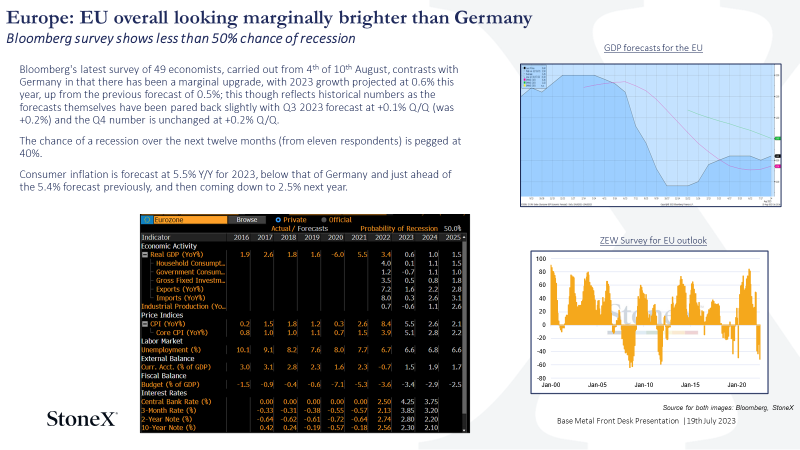
Task: Open the ZEW Survey for EU outlook link
Action: pos(653,240)
